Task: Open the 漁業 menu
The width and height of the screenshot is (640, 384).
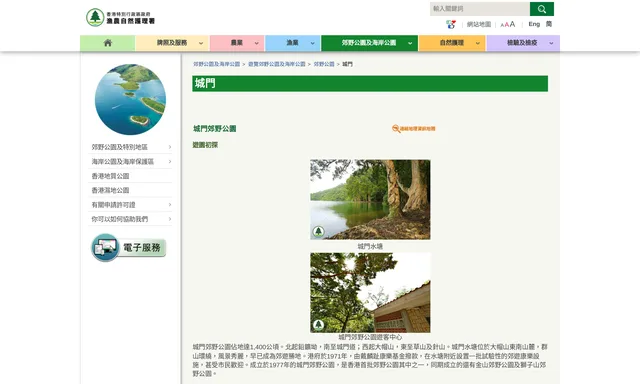Action: pyautogui.click(x=292, y=43)
